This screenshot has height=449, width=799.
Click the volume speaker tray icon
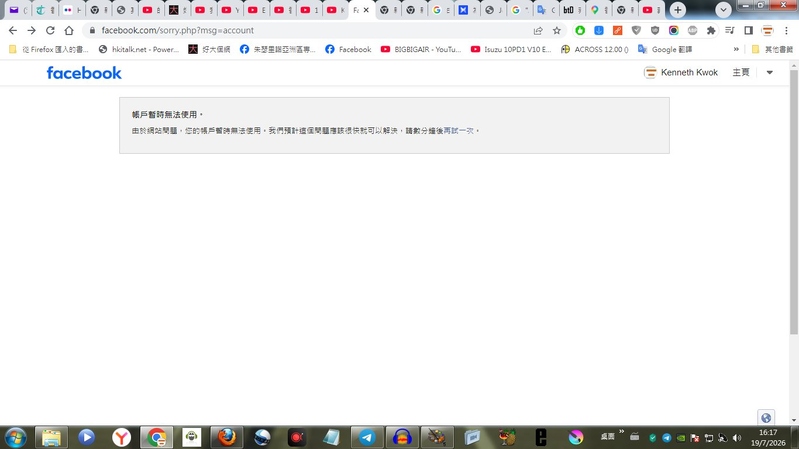click(737, 438)
